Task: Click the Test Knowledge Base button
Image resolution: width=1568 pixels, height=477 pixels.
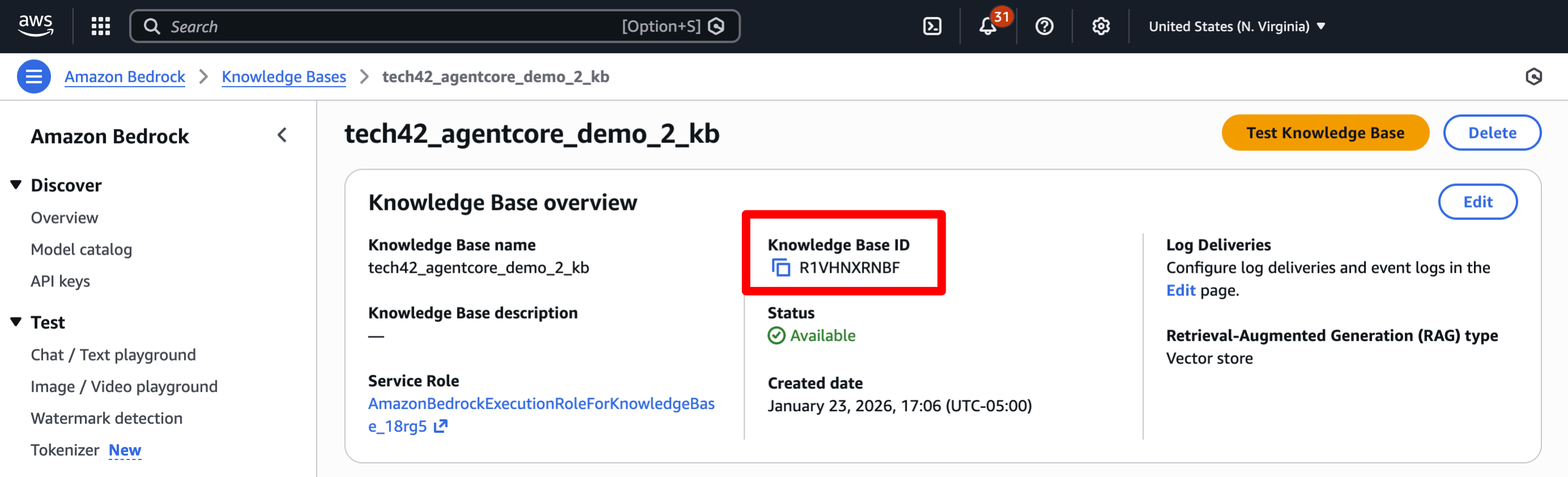Action: pyautogui.click(x=1325, y=132)
